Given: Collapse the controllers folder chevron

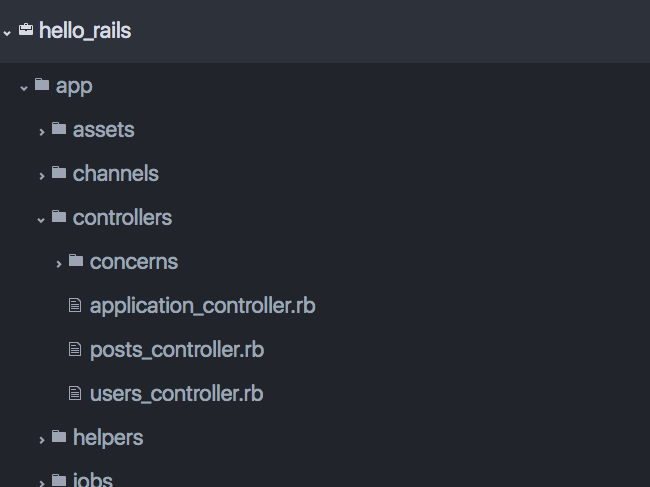Looking at the screenshot, I should click(41, 218).
